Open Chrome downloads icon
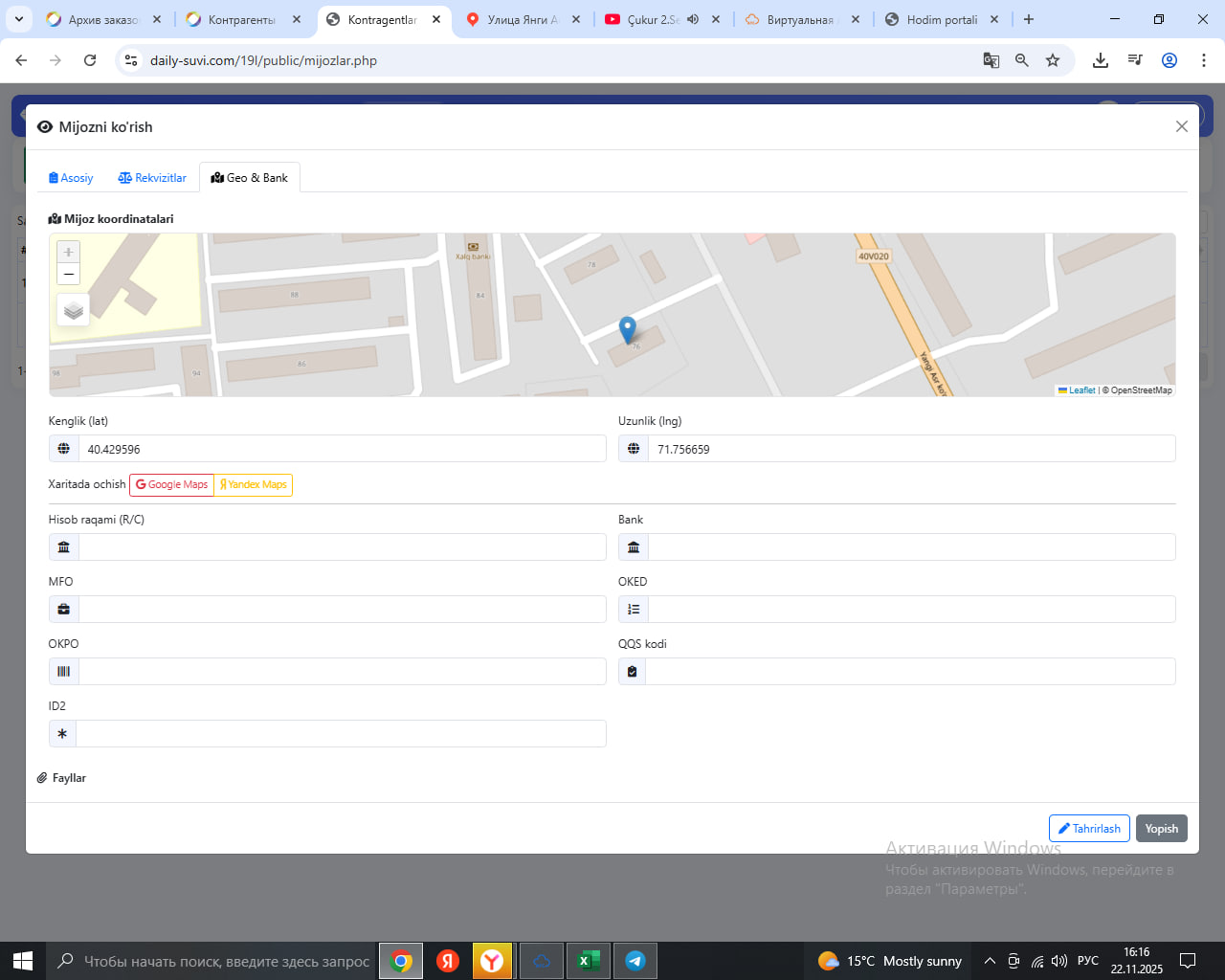 pos(1101,60)
